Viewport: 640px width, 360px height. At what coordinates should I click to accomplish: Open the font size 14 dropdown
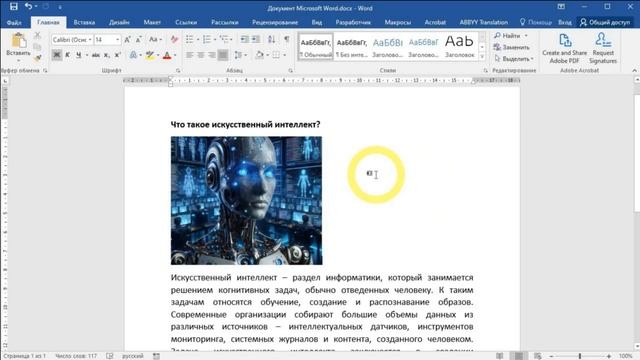click(x=118, y=40)
